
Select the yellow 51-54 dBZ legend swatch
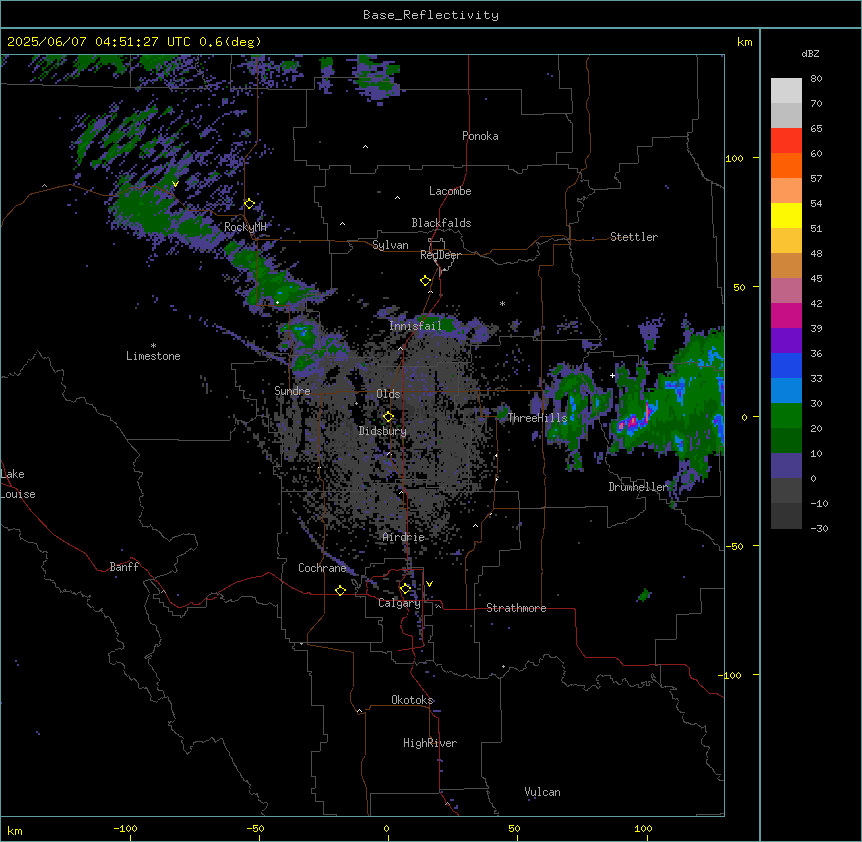coord(786,215)
